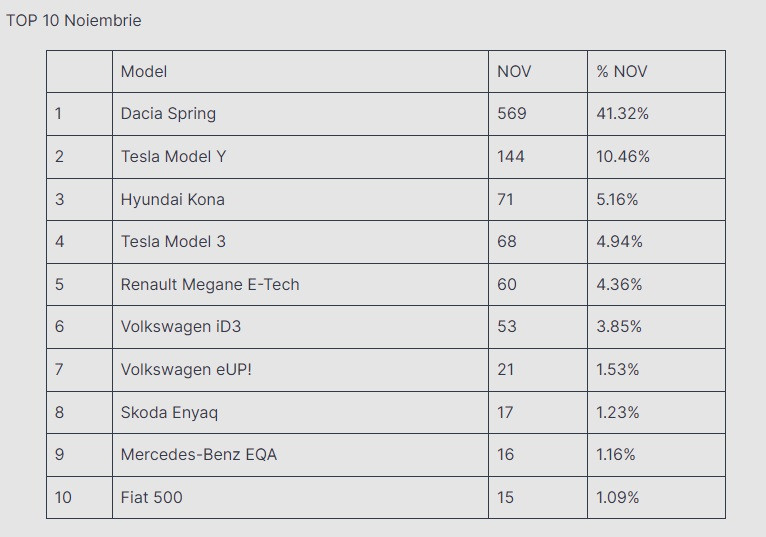The image size is (766, 537).
Task: Select the "Model" column header
Action: [144, 71]
